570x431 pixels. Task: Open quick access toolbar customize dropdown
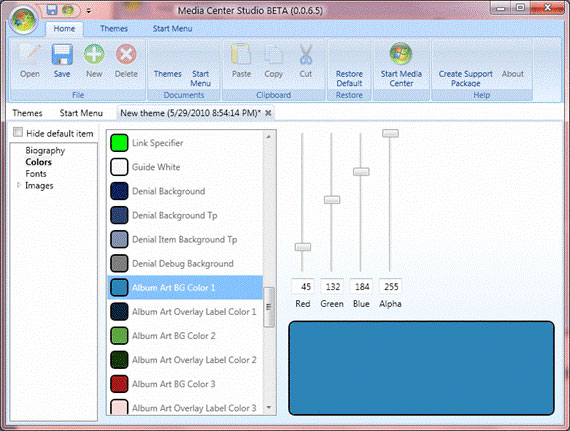(89, 11)
